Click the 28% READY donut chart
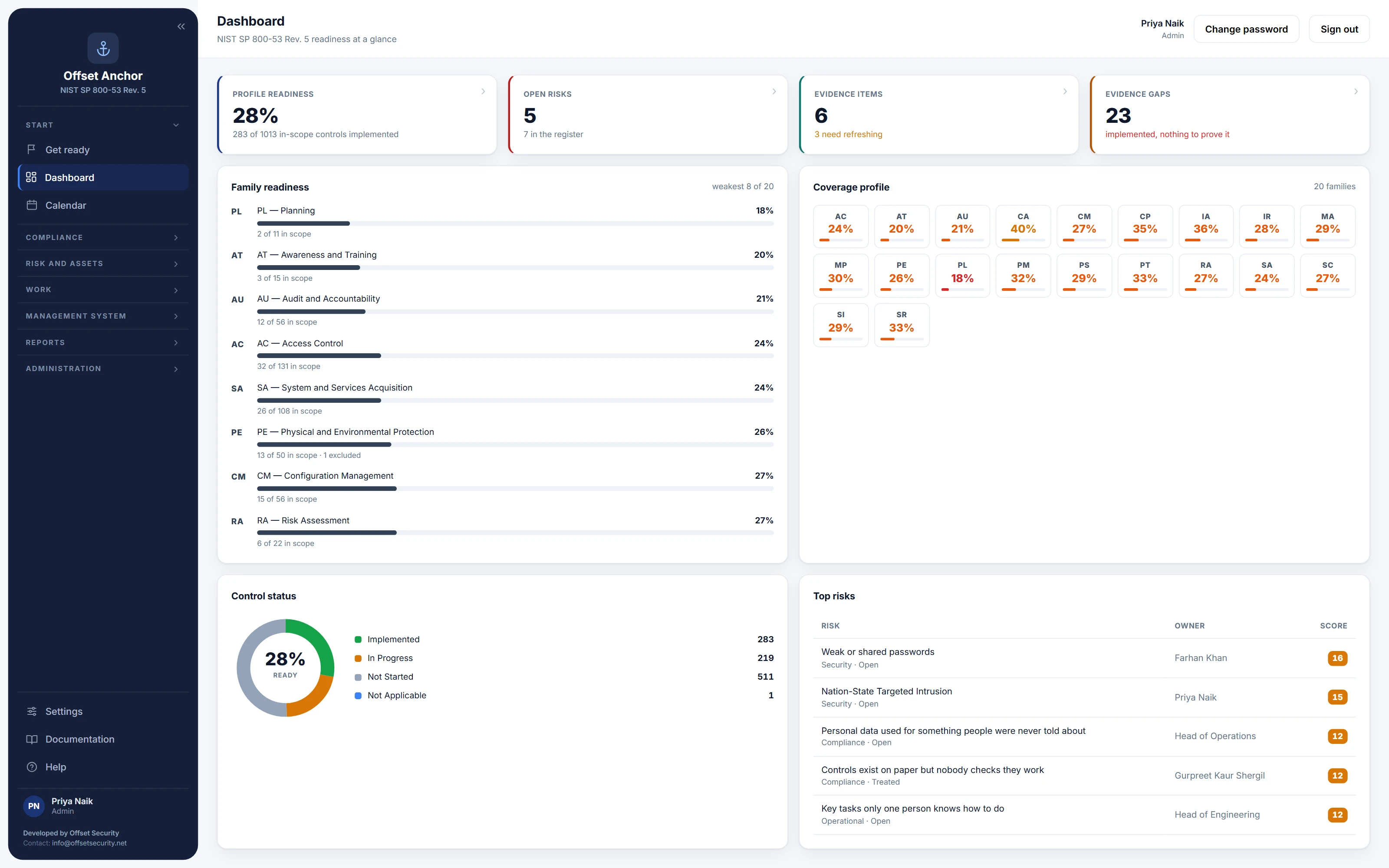This screenshot has width=1389, height=868. coord(285,667)
